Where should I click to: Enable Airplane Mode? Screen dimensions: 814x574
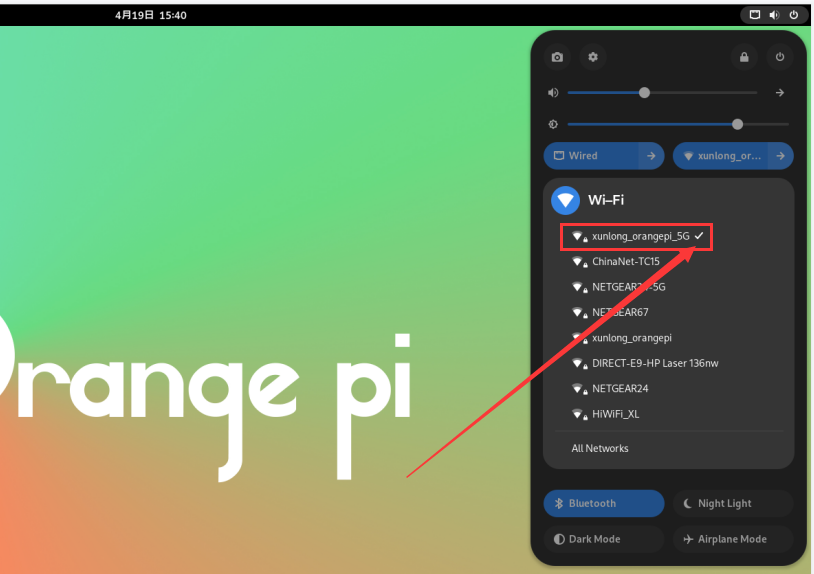coord(733,539)
